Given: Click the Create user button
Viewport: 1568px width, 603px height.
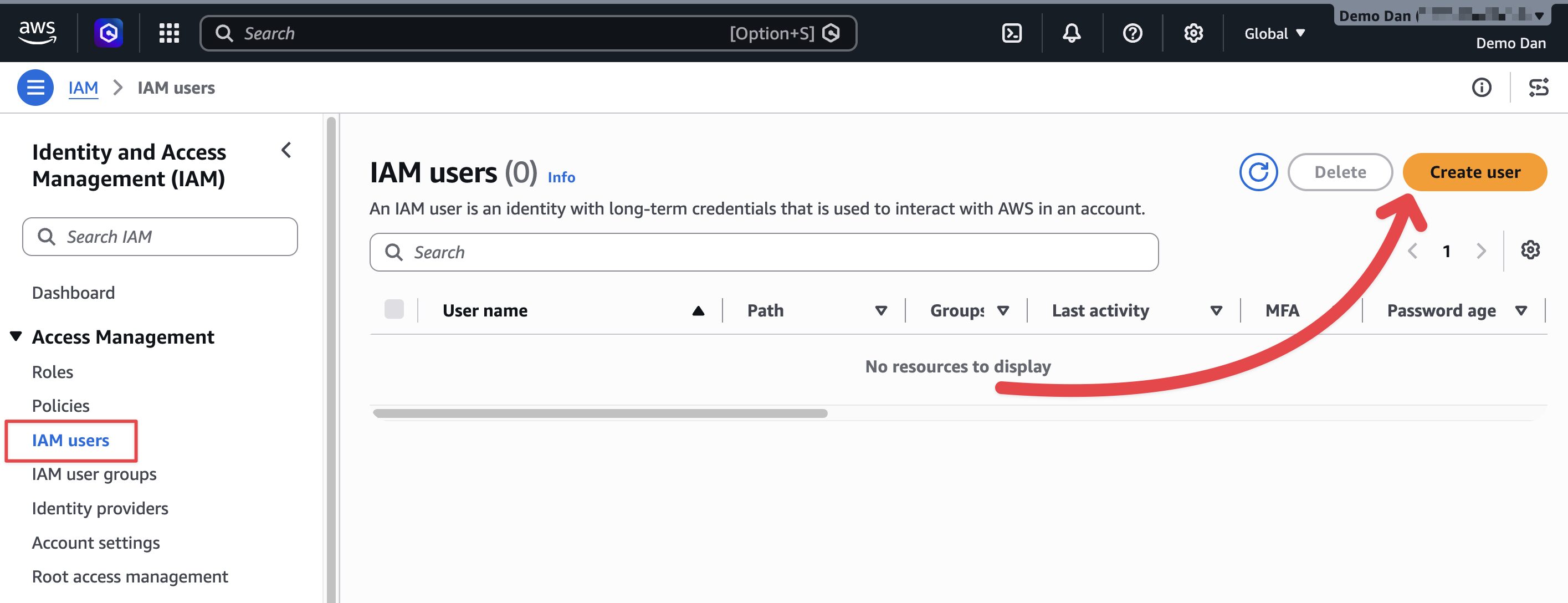Looking at the screenshot, I should (x=1474, y=172).
